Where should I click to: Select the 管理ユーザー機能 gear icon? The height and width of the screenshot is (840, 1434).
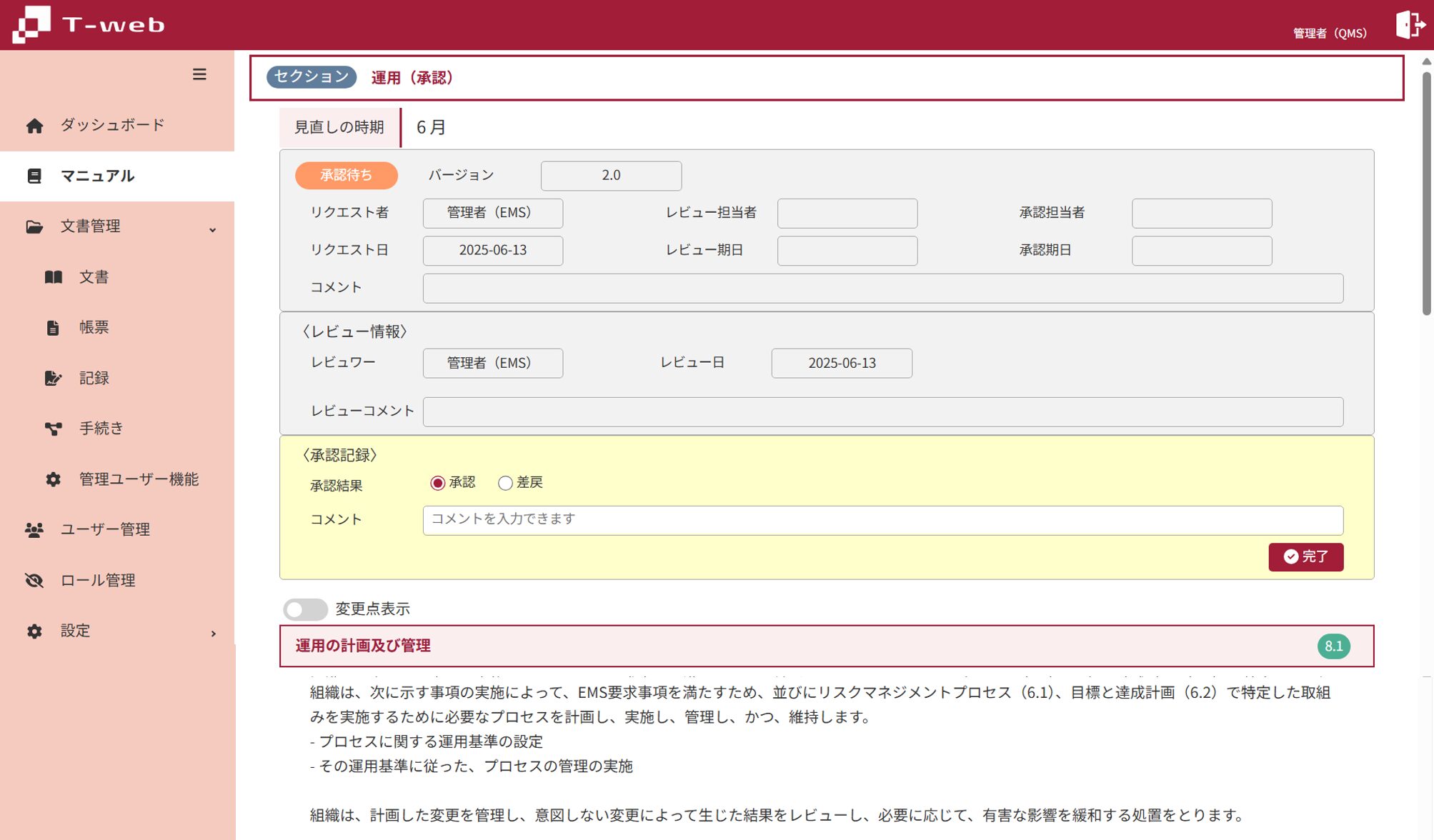(x=52, y=479)
